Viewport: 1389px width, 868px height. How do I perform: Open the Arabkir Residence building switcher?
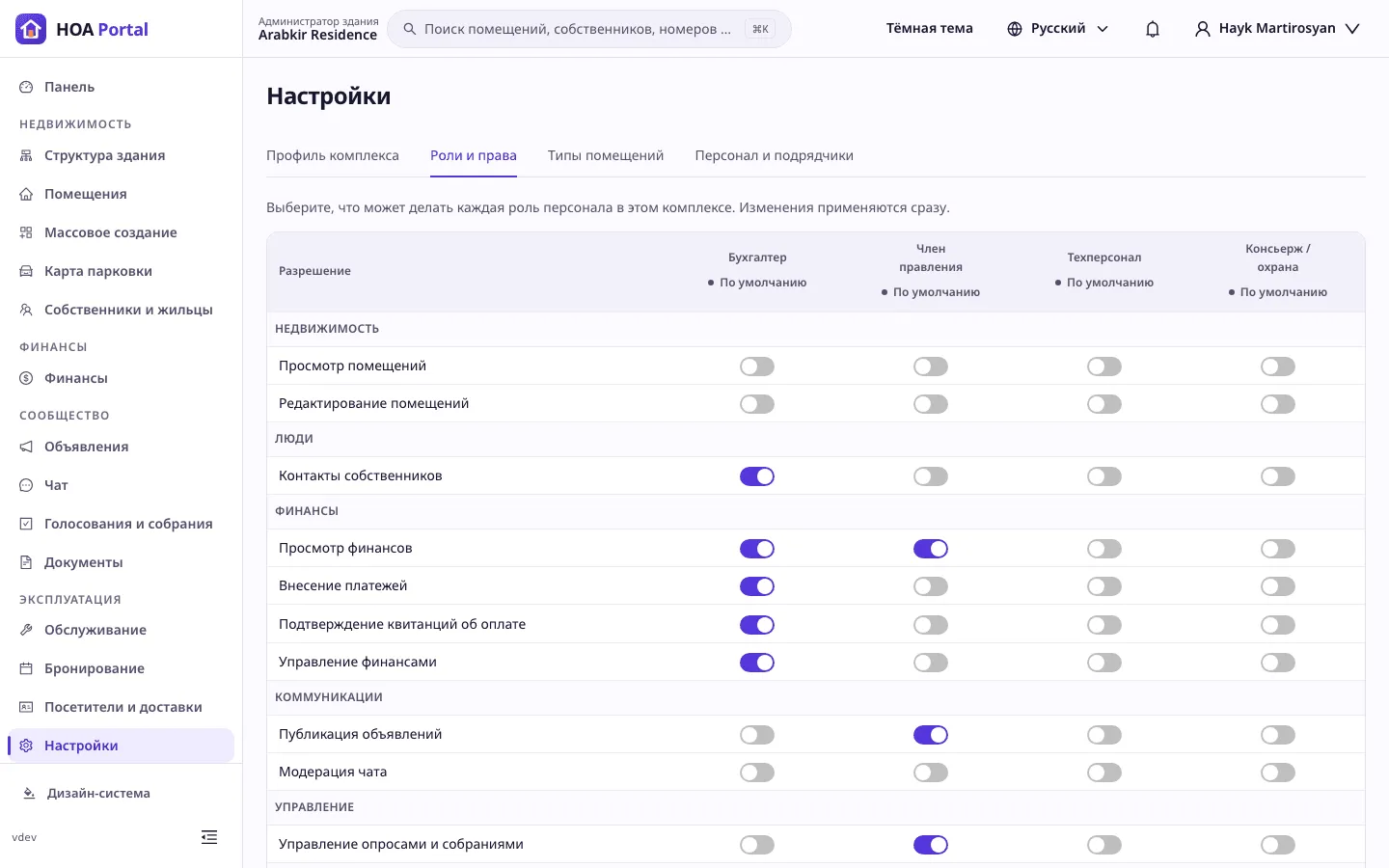click(x=317, y=29)
